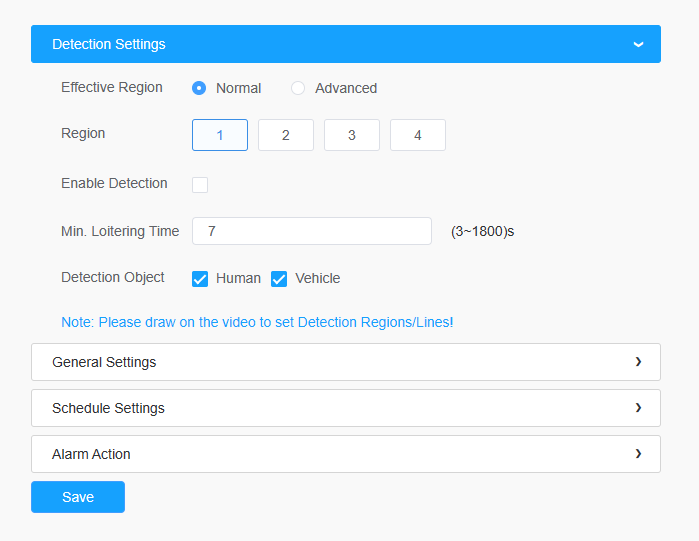The width and height of the screenshot is (699, 541).
Task: Expand the Schedule Settings section
Action: [346, 408]
